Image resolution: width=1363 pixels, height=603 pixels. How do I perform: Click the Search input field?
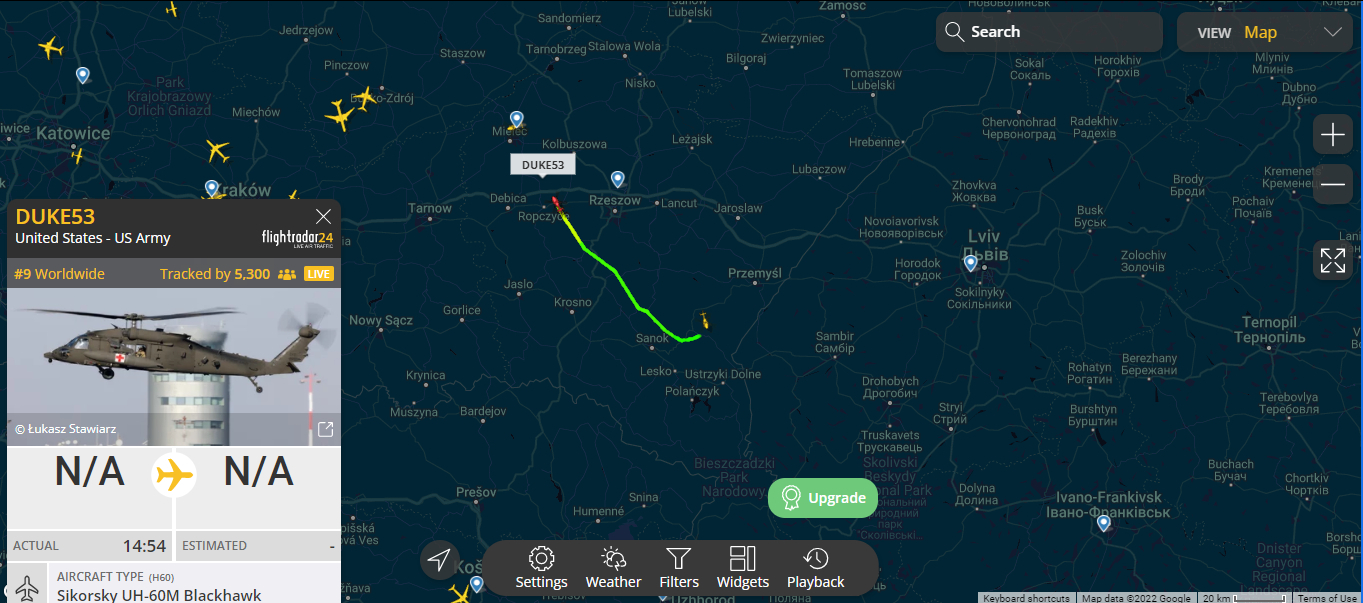point(1049,32)
